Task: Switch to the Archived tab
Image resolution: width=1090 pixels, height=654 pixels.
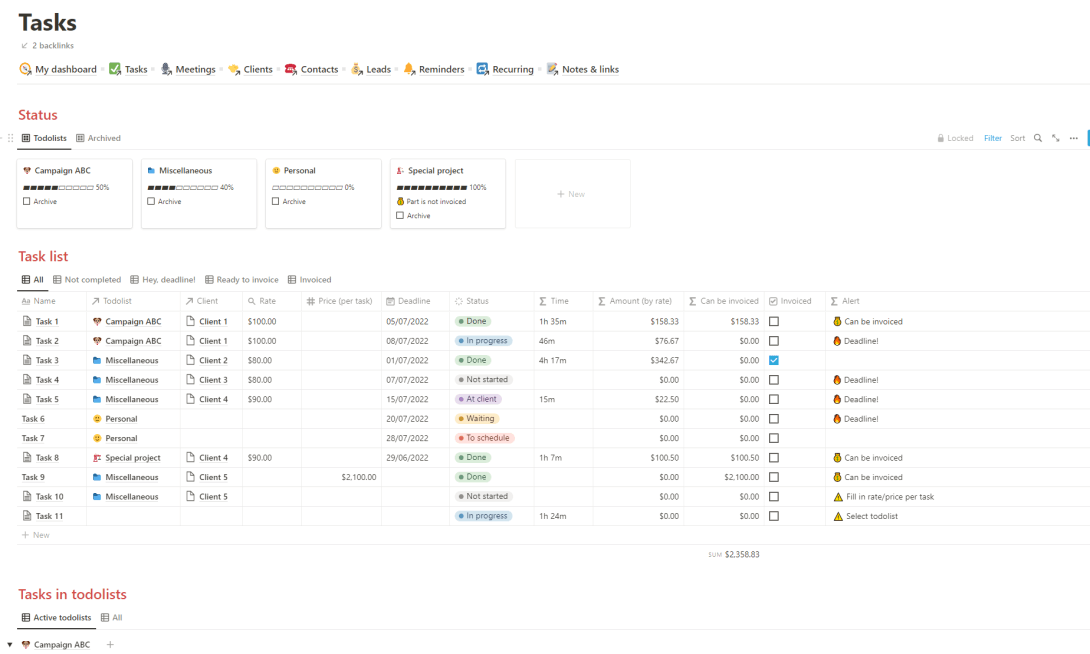Action: pyautogui.click(x=99, y=138)
